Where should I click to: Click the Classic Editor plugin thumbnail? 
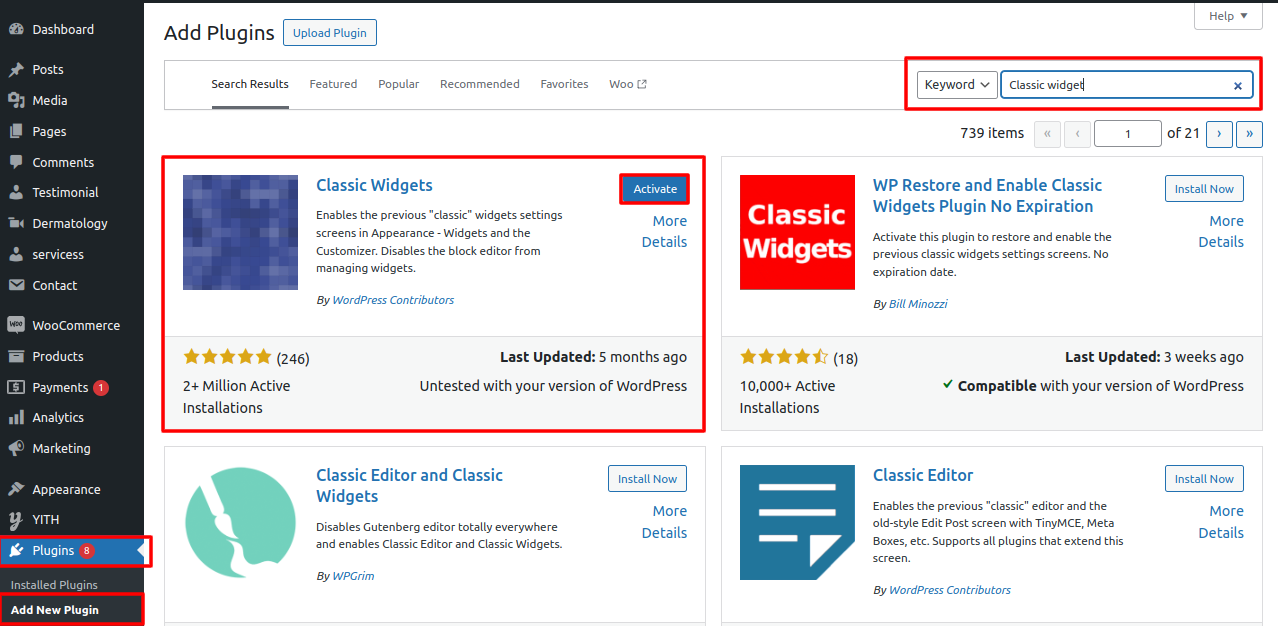coord(797,522)
